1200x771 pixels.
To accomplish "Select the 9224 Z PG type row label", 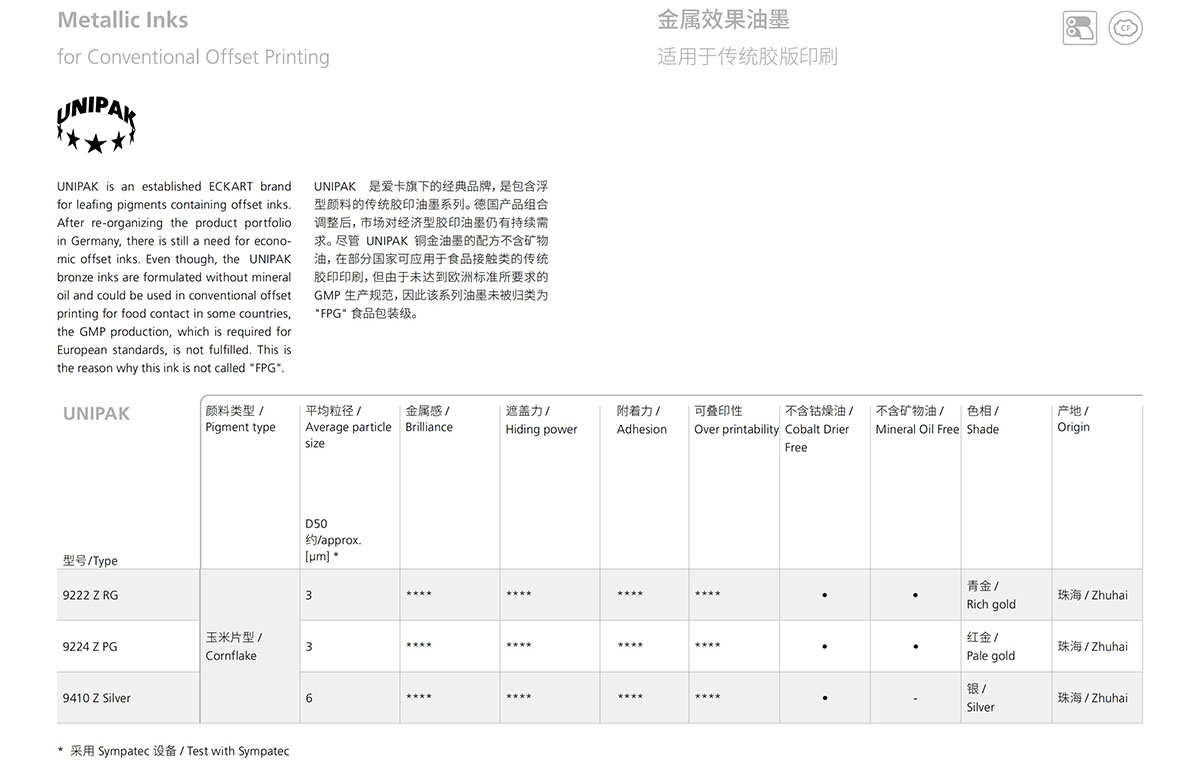I will tap(90, 647).
